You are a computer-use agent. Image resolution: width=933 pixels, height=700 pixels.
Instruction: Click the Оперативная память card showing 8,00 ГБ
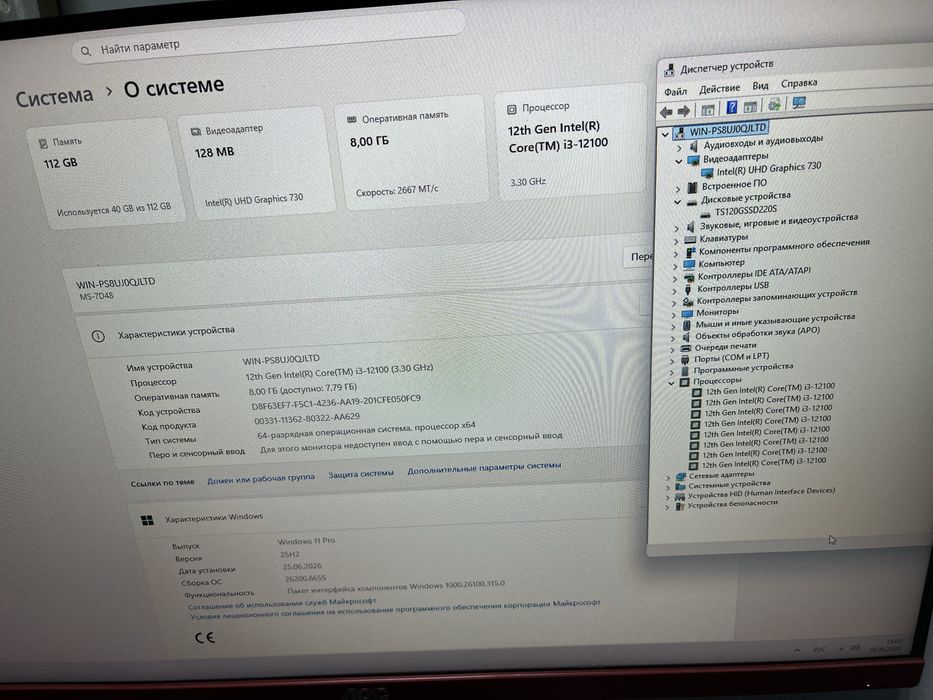[414, 152]
